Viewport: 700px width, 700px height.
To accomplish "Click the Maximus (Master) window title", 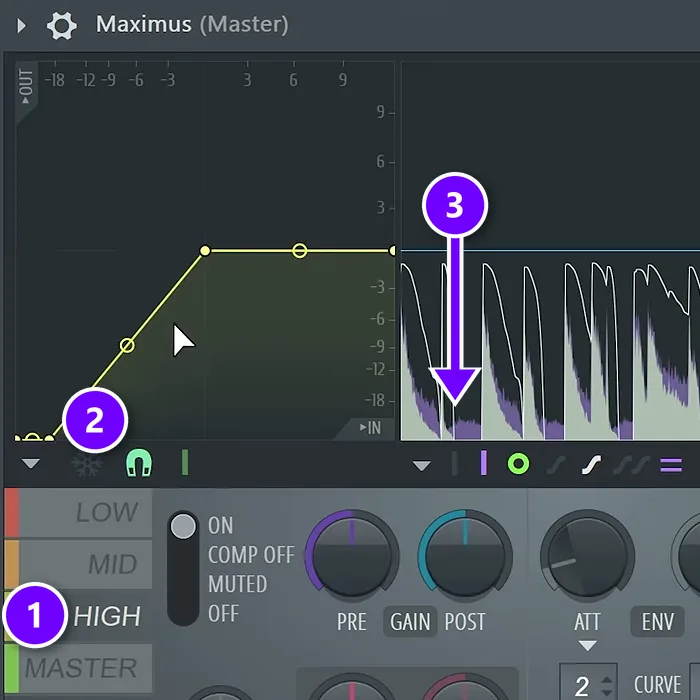I will pos(192,24).
